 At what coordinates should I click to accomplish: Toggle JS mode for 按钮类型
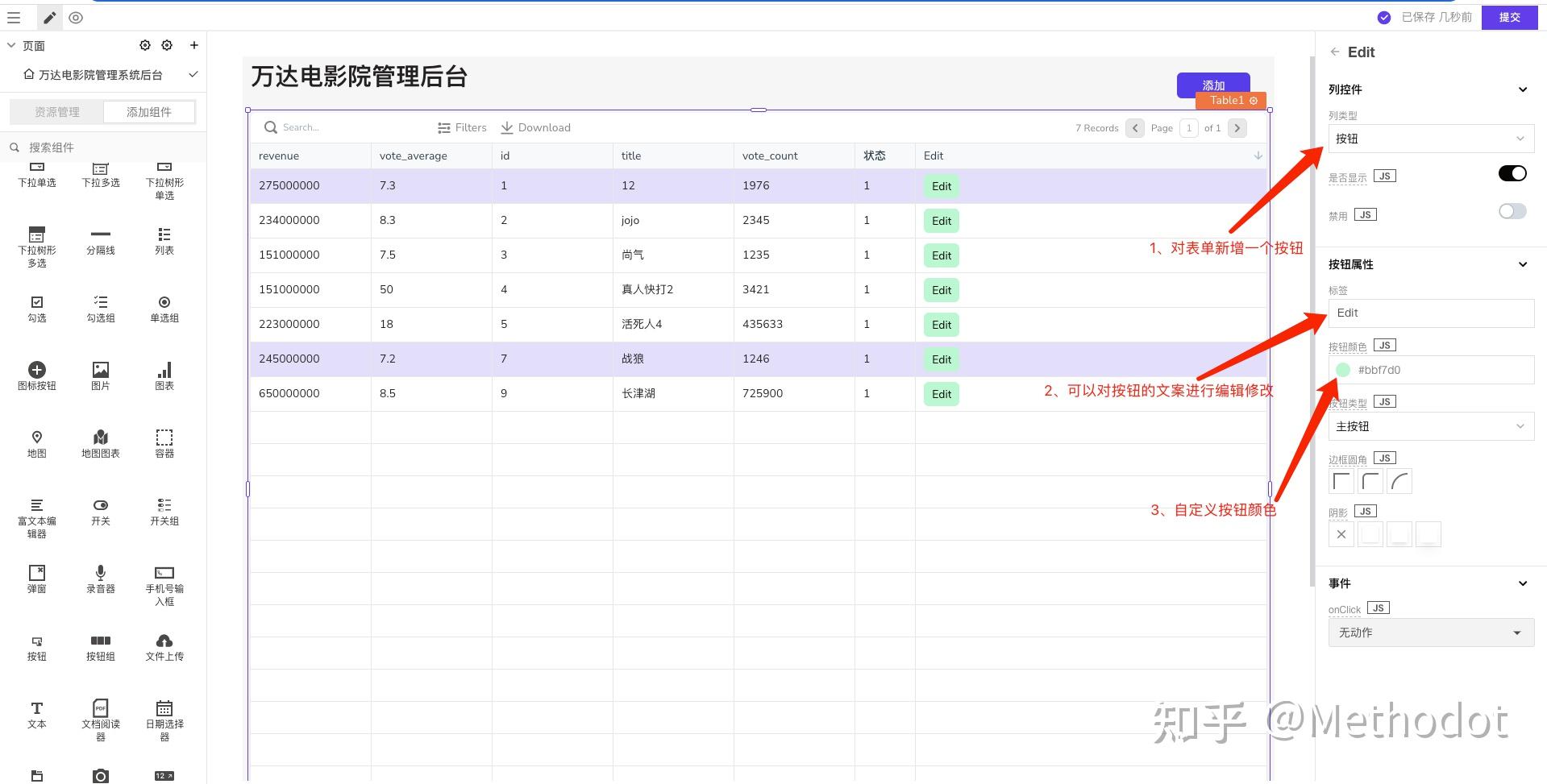click(x=1385, y=401)
